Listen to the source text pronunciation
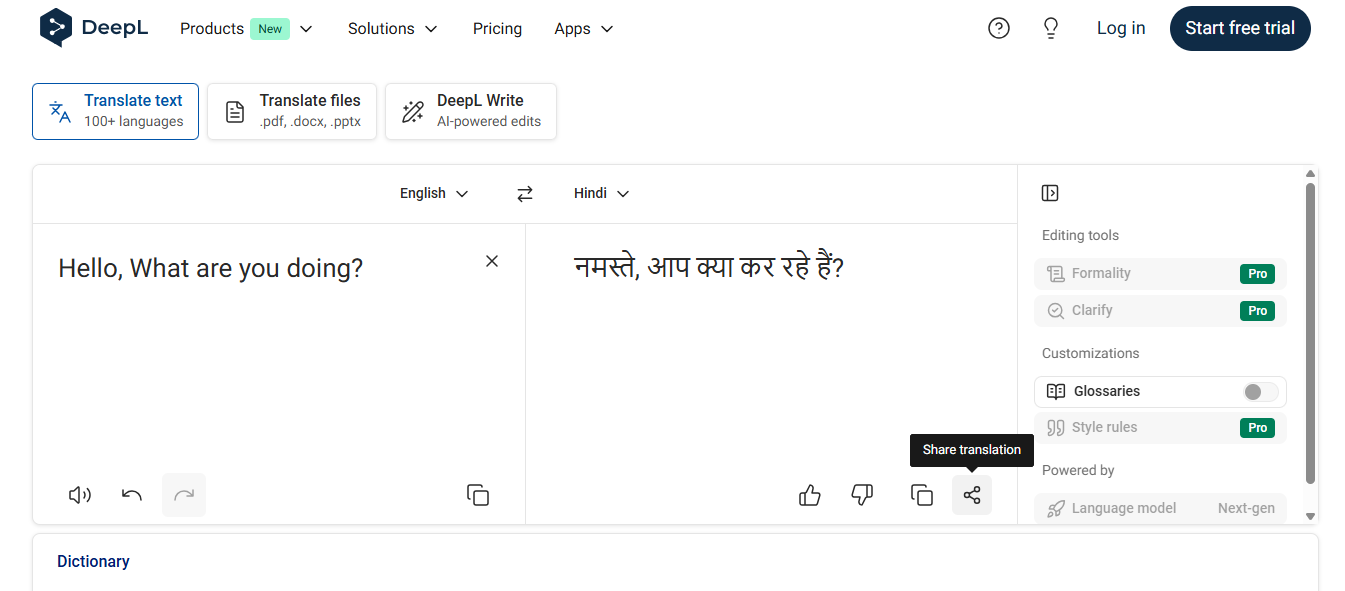This screenshot has height=591, width=1345. (79, 494)
